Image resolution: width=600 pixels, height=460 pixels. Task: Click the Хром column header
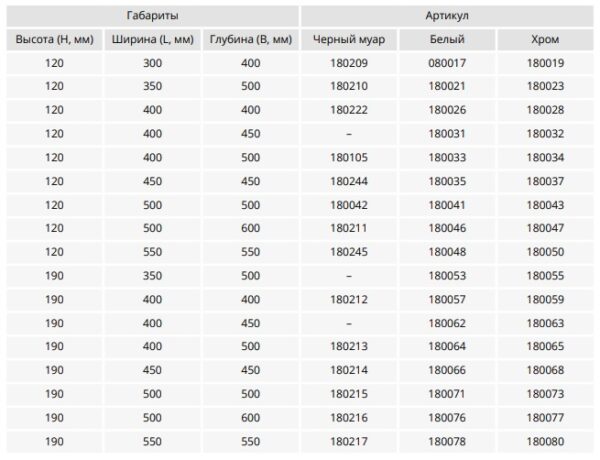545,40
